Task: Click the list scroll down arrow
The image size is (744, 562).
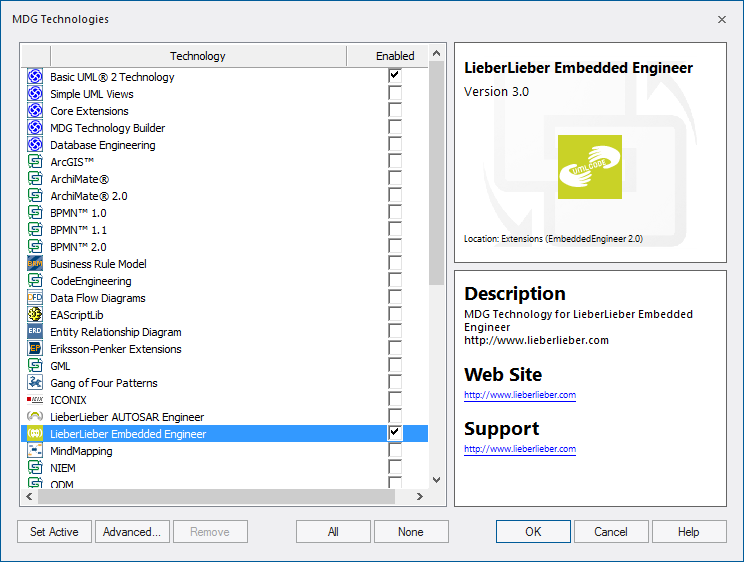Action: pyautogui.click(x=437, y=480)
